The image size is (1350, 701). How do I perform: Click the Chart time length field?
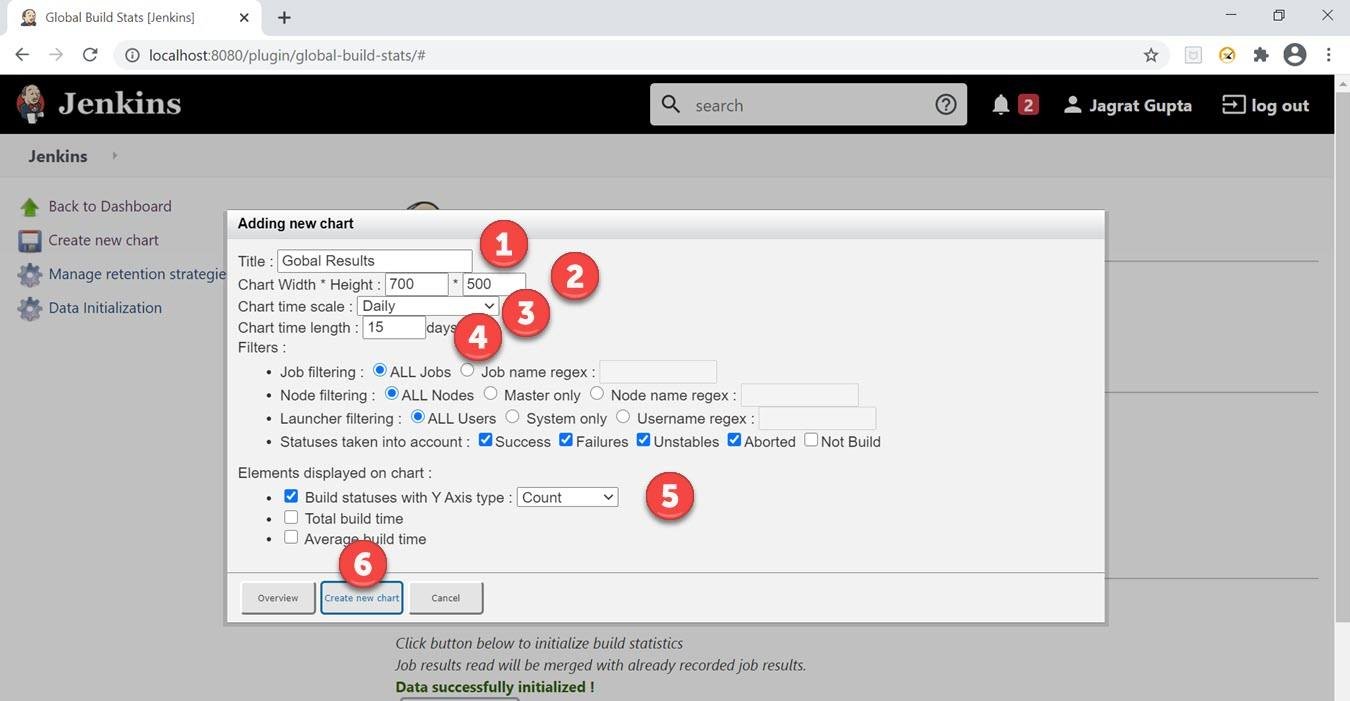(x=394, y=327)
